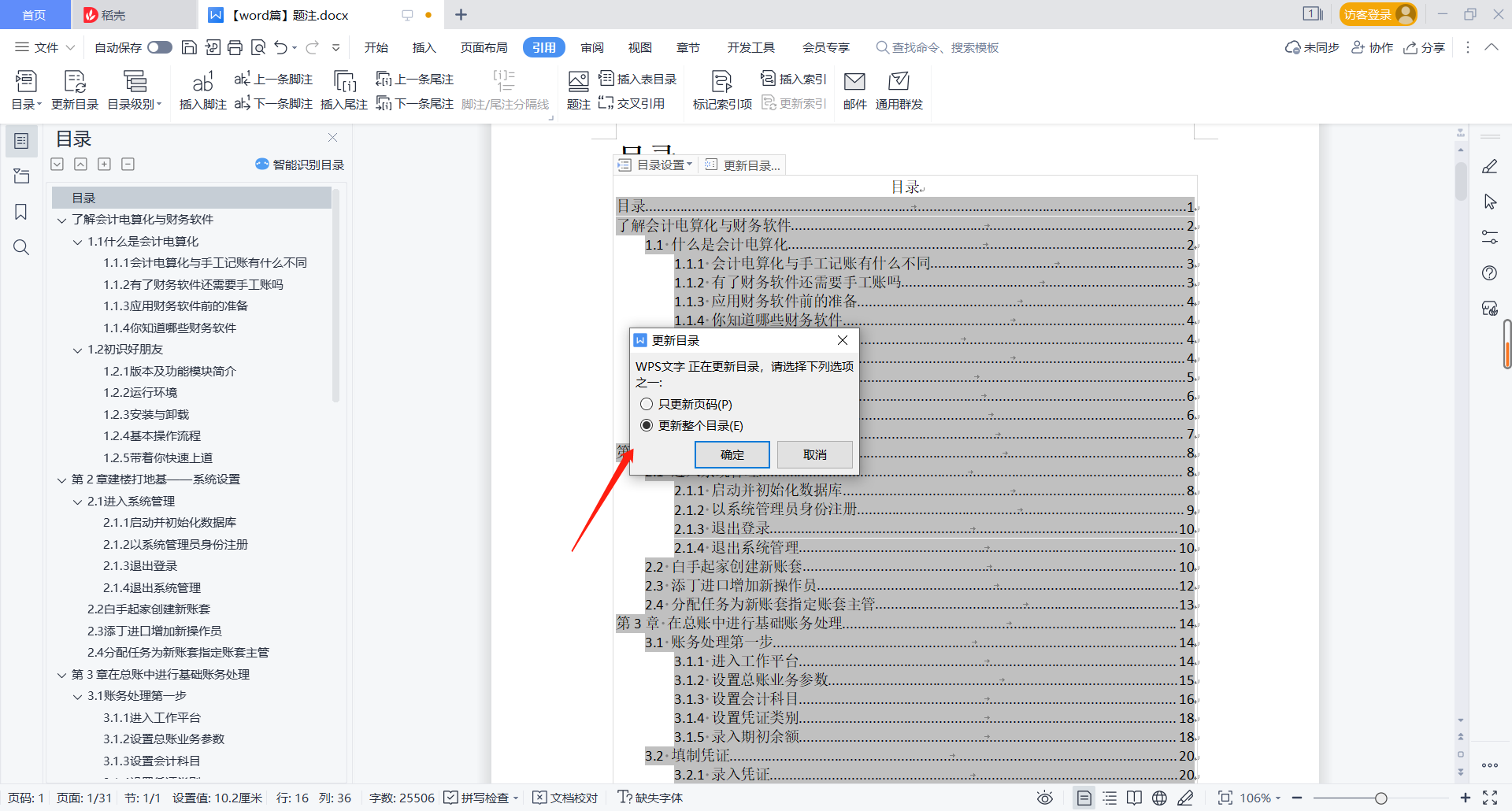This screenshot has width=1512, height=811.
Task: Open the 审阅 ribbon tab
Action: (592, 47)
